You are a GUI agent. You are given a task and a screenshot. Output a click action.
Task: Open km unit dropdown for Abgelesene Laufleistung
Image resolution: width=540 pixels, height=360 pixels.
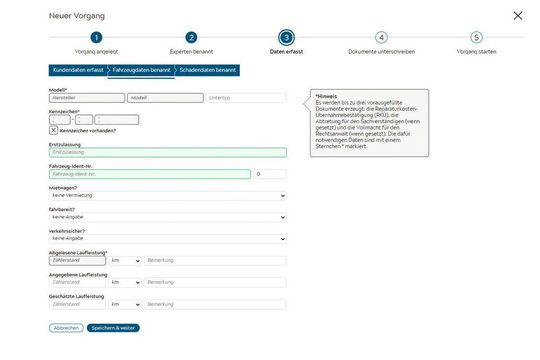pyautogui.click(x=125, y=260)
